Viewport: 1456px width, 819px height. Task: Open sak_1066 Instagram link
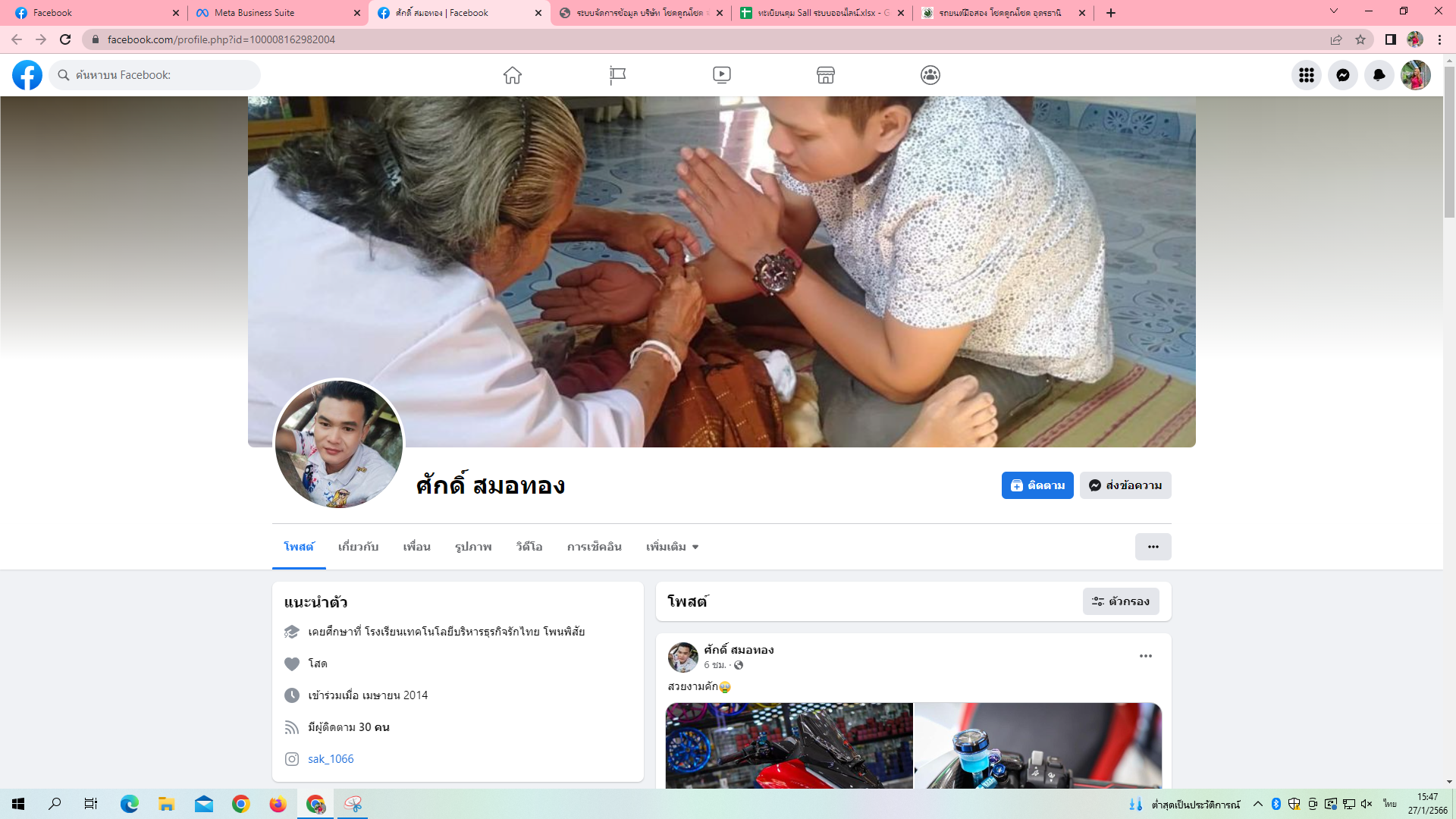click(x=331, y=759)
